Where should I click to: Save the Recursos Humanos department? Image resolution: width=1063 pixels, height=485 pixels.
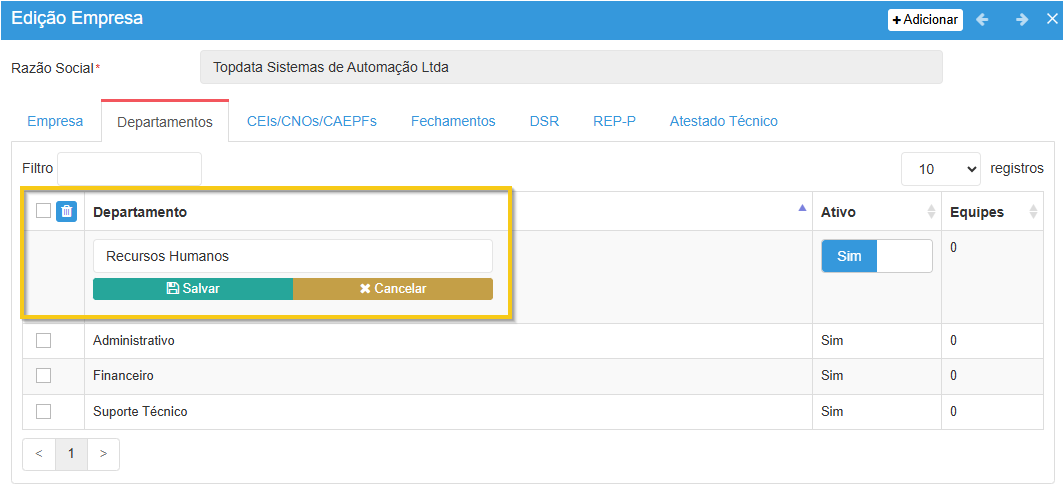point(193,288)
